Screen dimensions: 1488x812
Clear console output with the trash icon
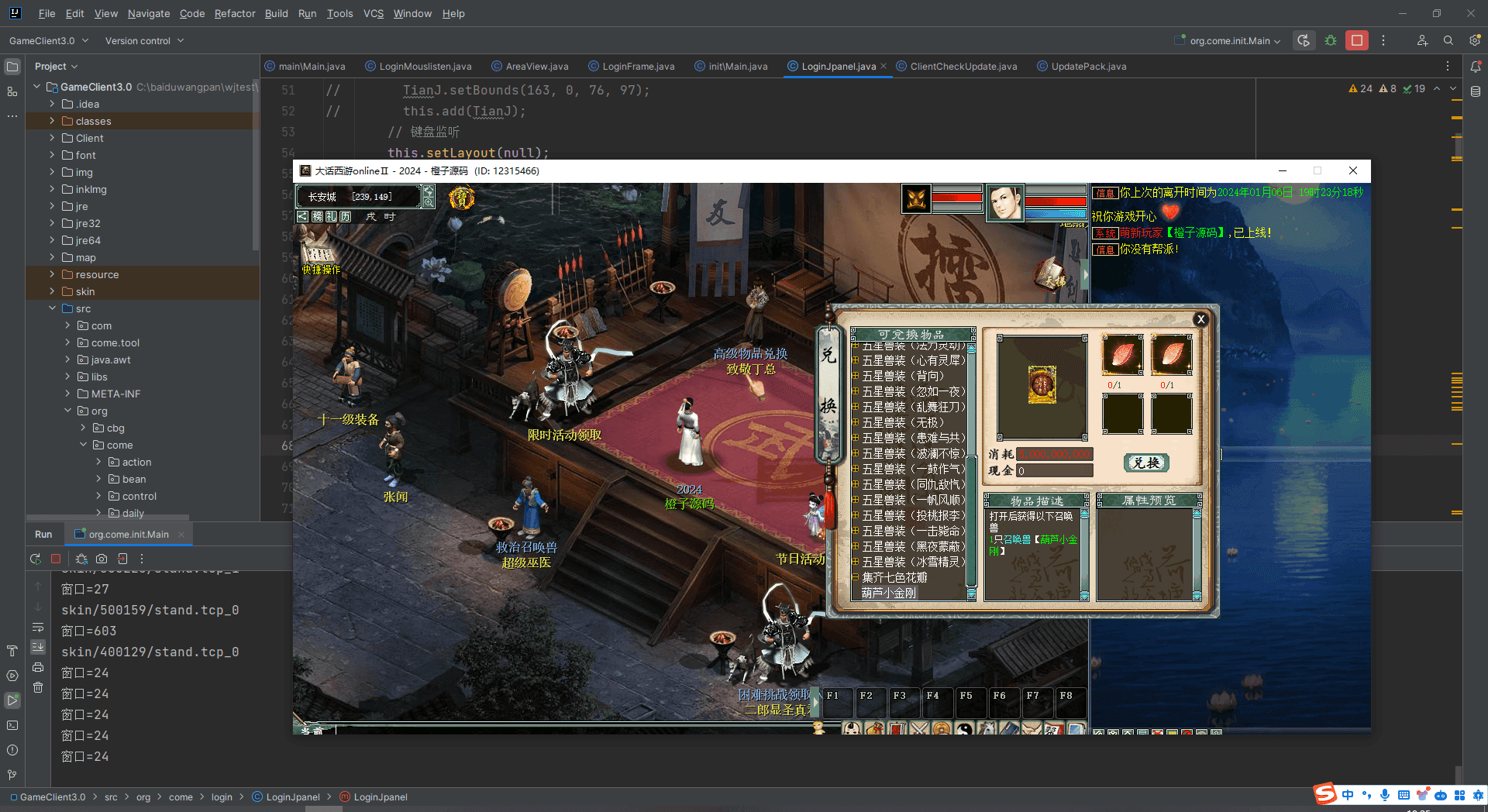(38, 687)
